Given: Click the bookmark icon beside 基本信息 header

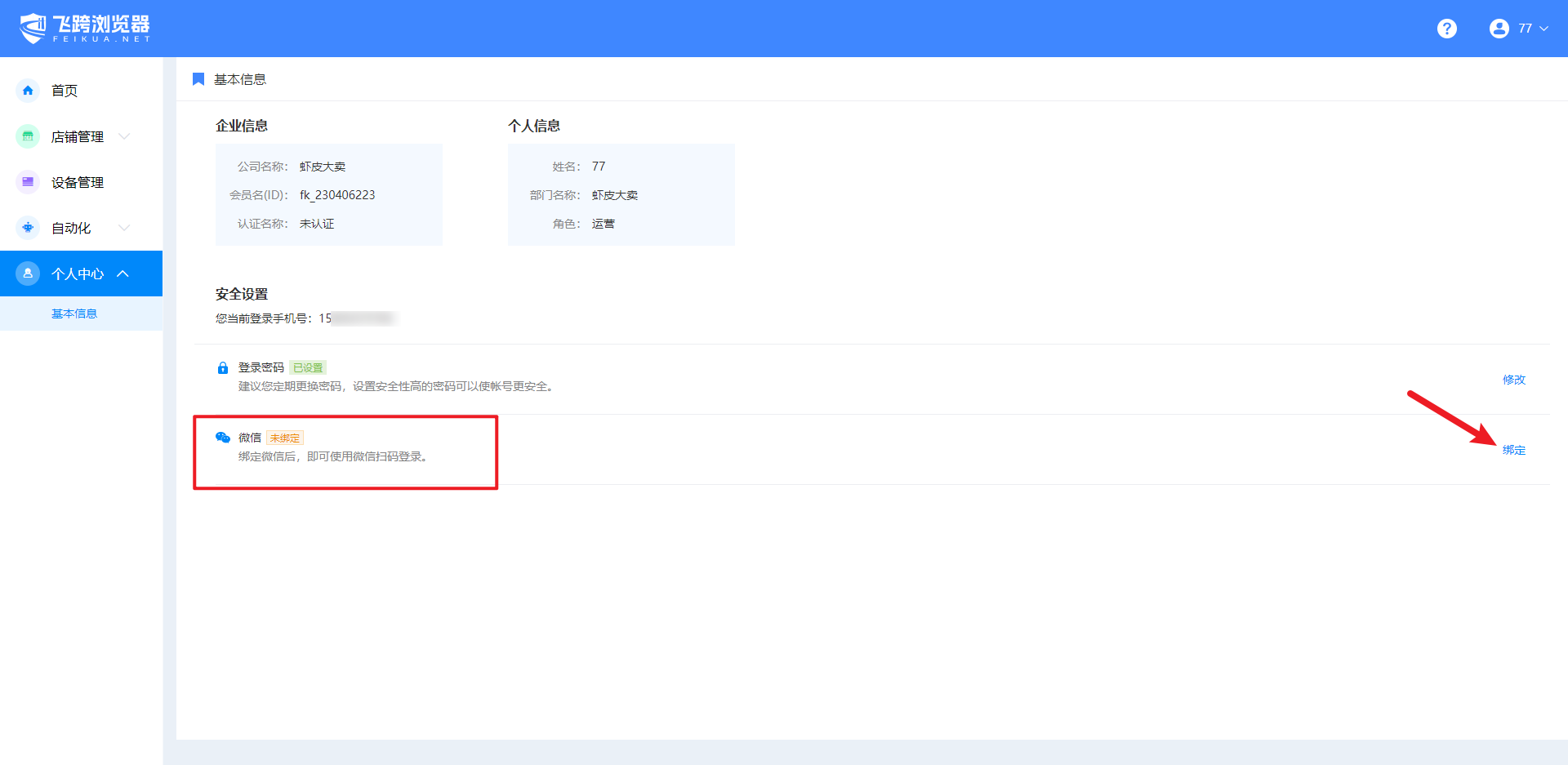Looking at the screenshot, I should coord(198,79).
